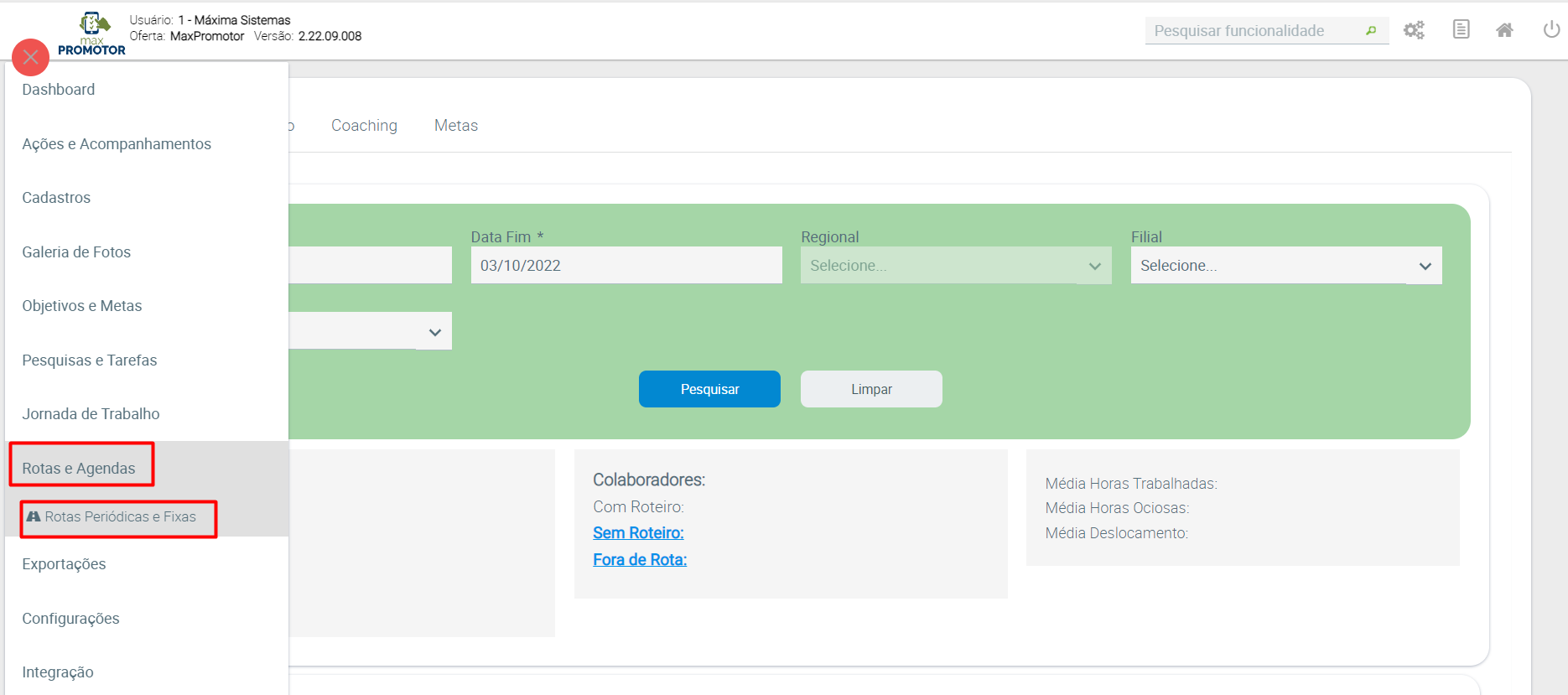Expand the partially hidden dropdown chevron
The height and width of the screenshot is (695, 1568).
pyautogui.click(x=434, y=332)
